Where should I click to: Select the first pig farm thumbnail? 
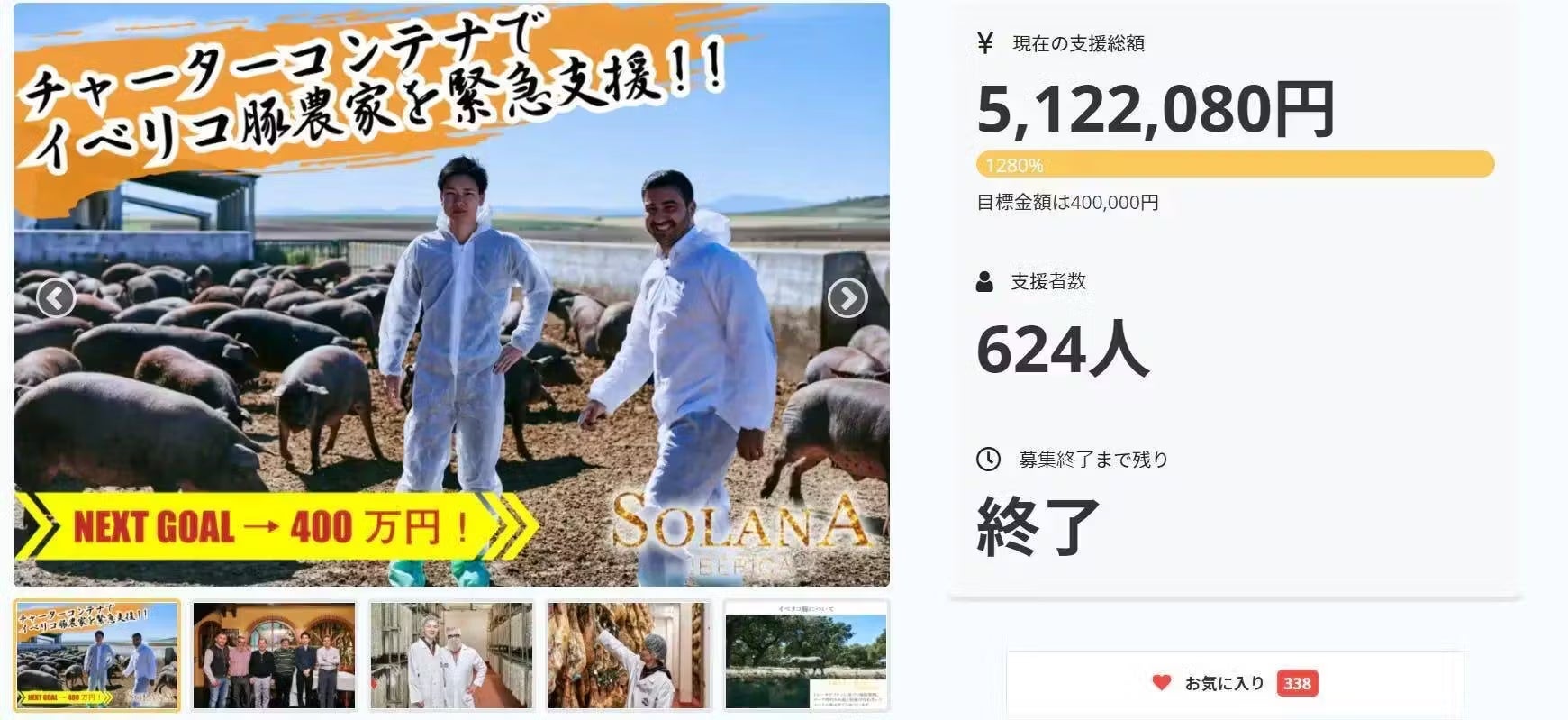pyautogui.click(x=97, y=655)
